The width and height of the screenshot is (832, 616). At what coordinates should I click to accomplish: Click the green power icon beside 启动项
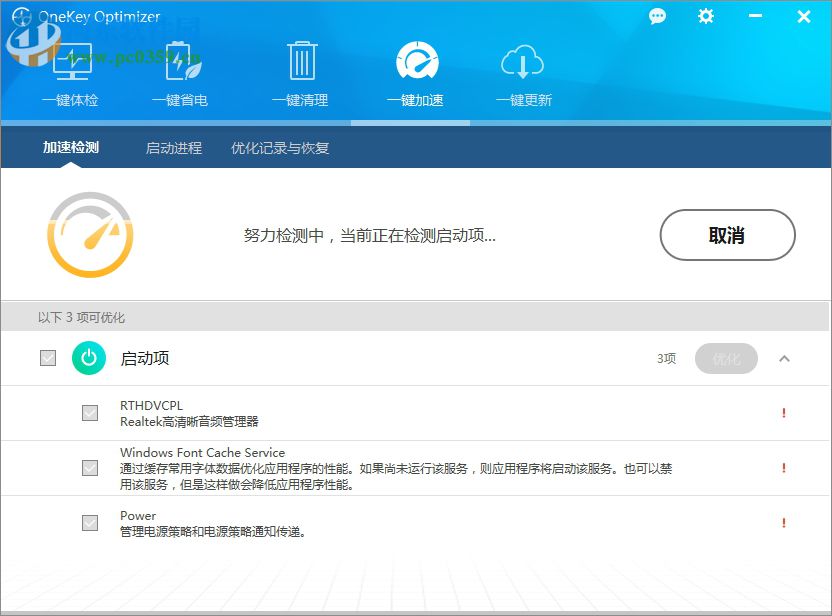point(89,358)
